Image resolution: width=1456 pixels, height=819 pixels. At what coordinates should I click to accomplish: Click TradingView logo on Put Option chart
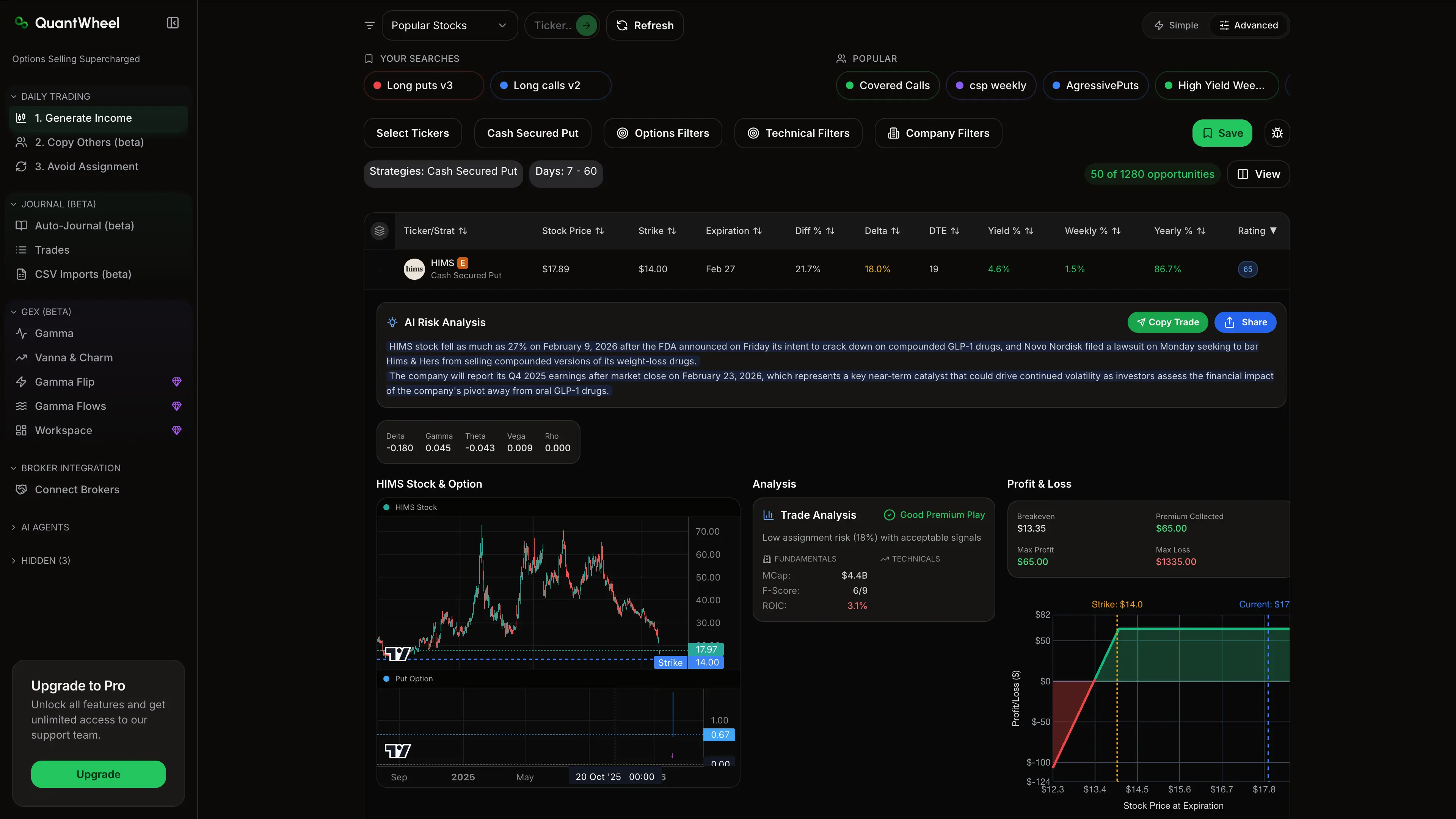coord(397,751)
